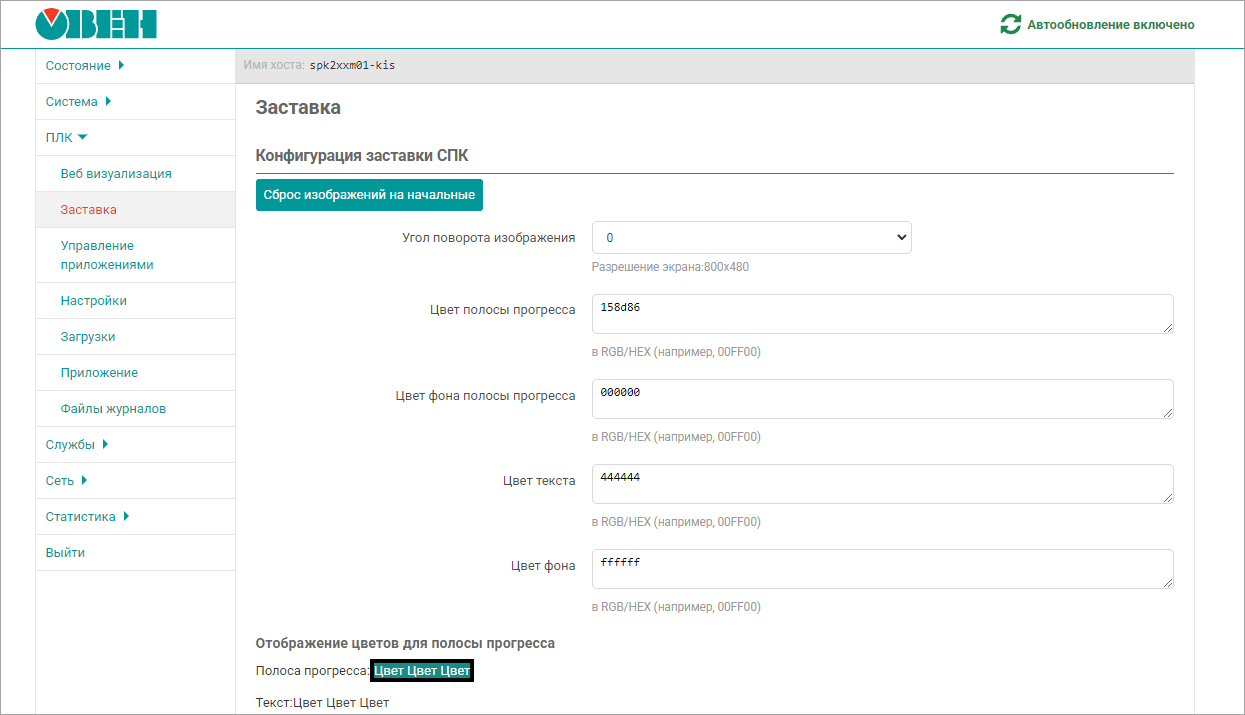Select the Заставка menu item
The image size is (1245, 715).
[88, 210]
